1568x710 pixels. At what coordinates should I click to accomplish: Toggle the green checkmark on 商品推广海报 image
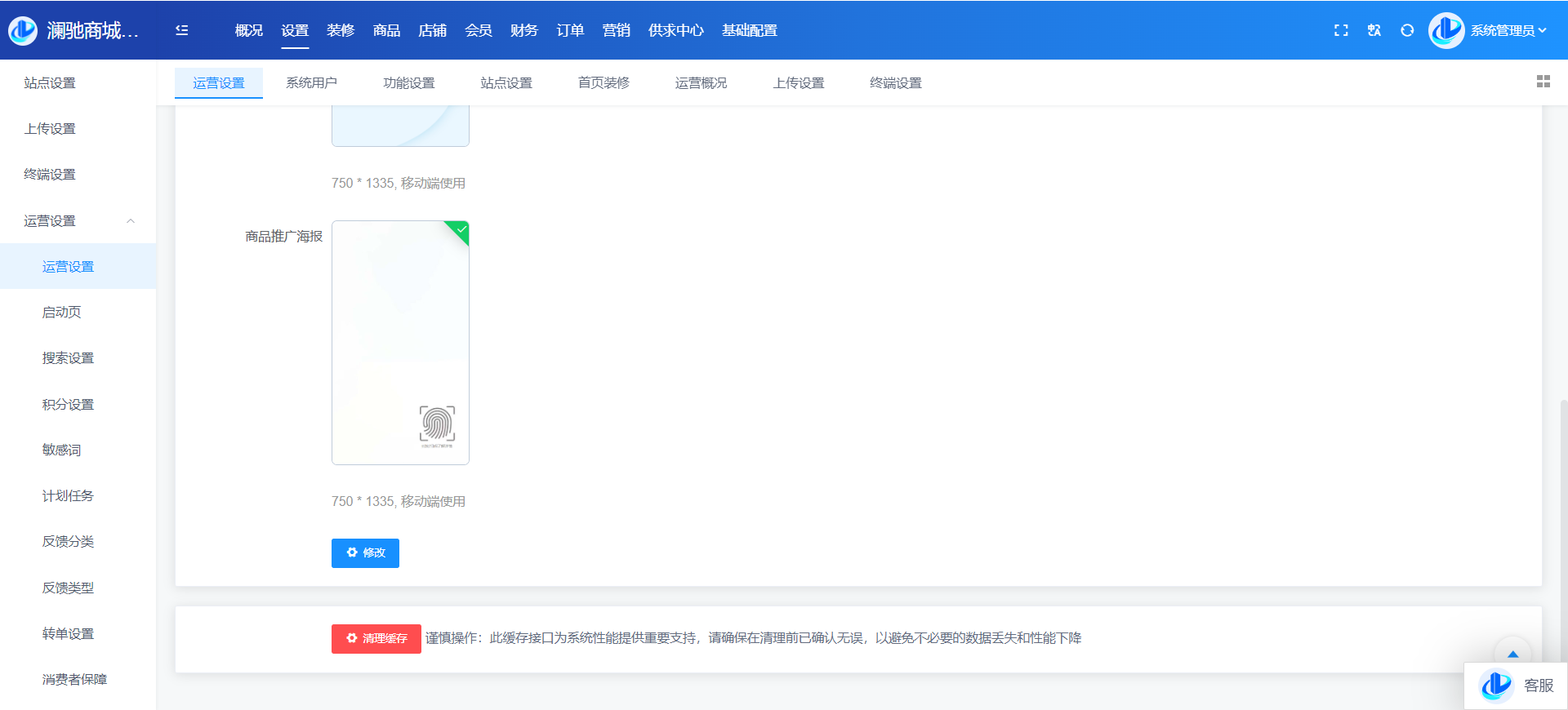pyautogui.click(x=461, y=229)
